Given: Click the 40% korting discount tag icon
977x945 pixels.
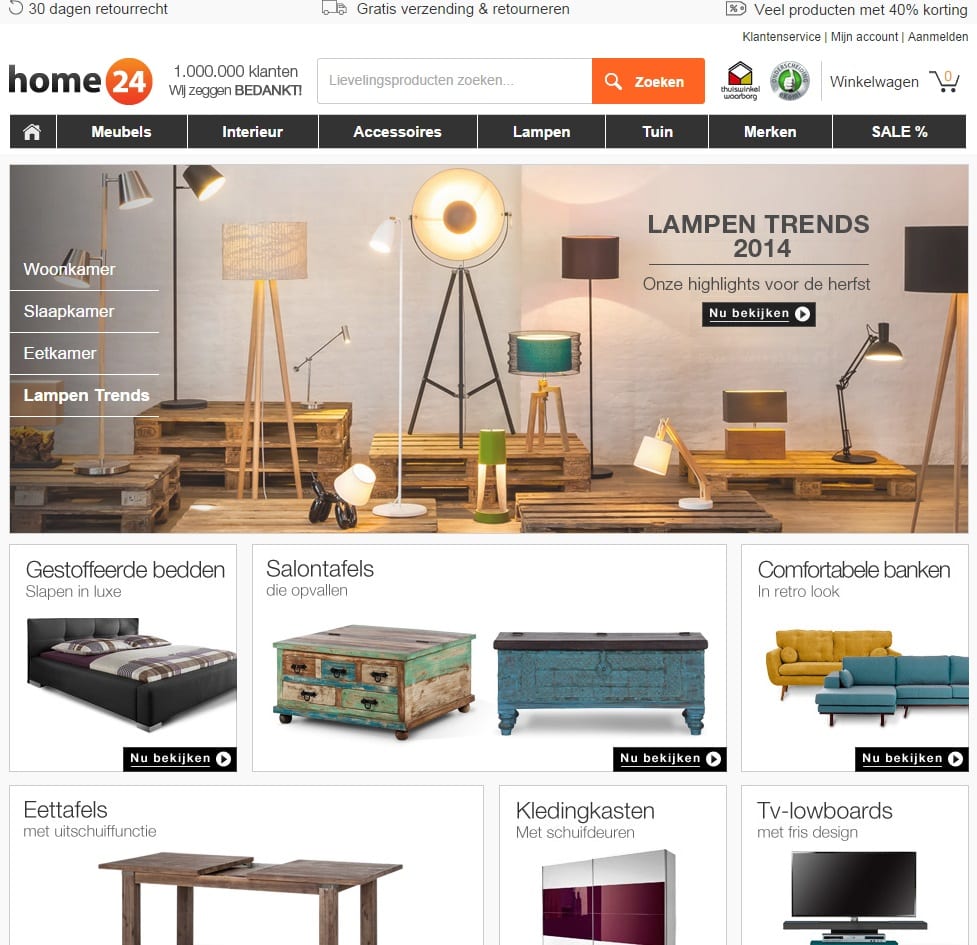Looking at the screenshot, I should [736, 9].
